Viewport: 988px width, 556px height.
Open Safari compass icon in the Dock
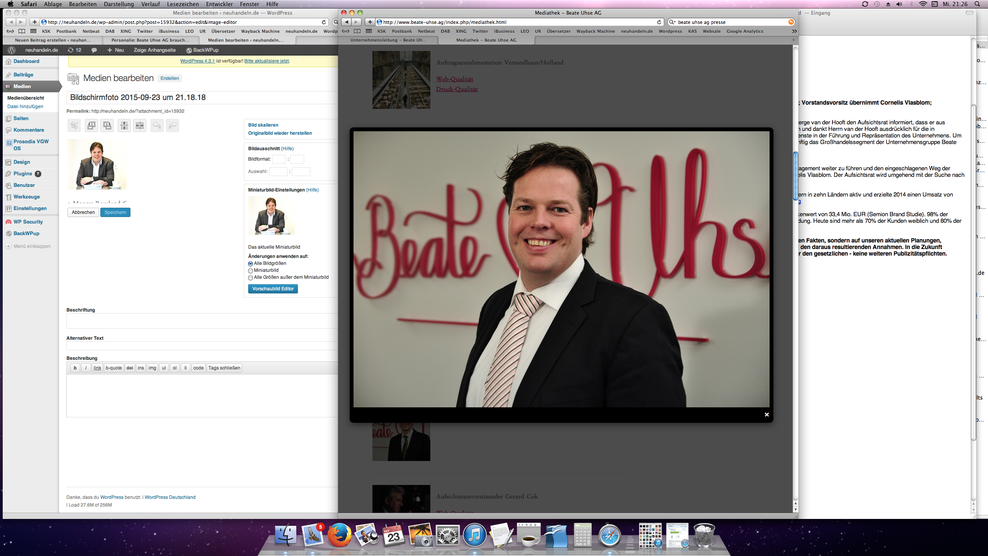pos(609,535)
